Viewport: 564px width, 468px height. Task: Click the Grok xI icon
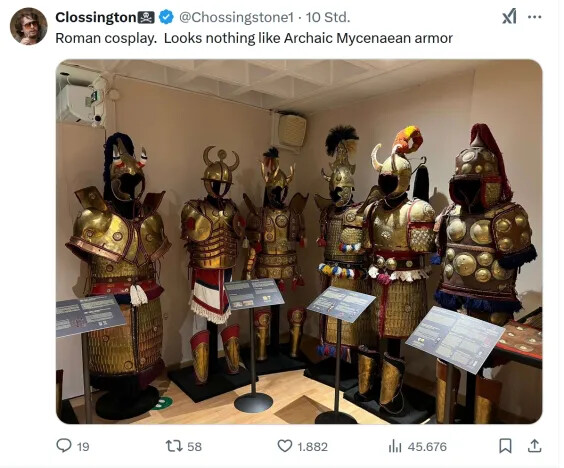click(509, 16)
